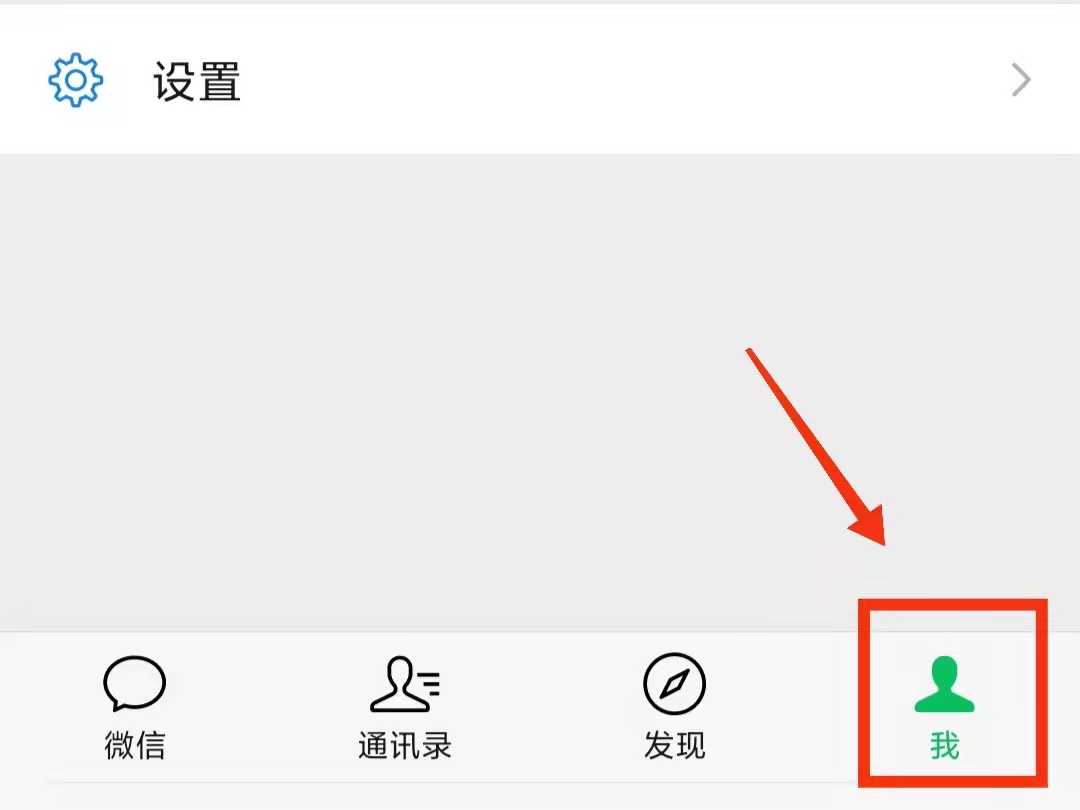1080x810 pixels.
Task: Open the 微信 chat bubble icon
Action: tap(134, 683)
